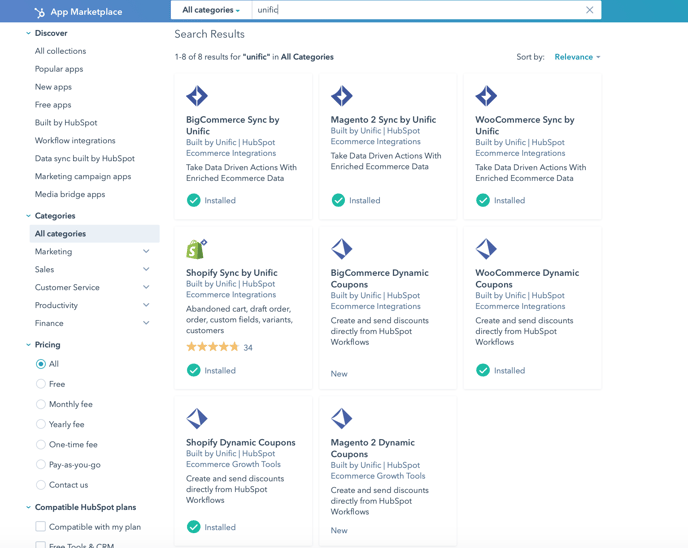The height and width of the screenshot is (548, 688).
Task: Open Media bridge apps collection
Action: click(x=70, y=194)
